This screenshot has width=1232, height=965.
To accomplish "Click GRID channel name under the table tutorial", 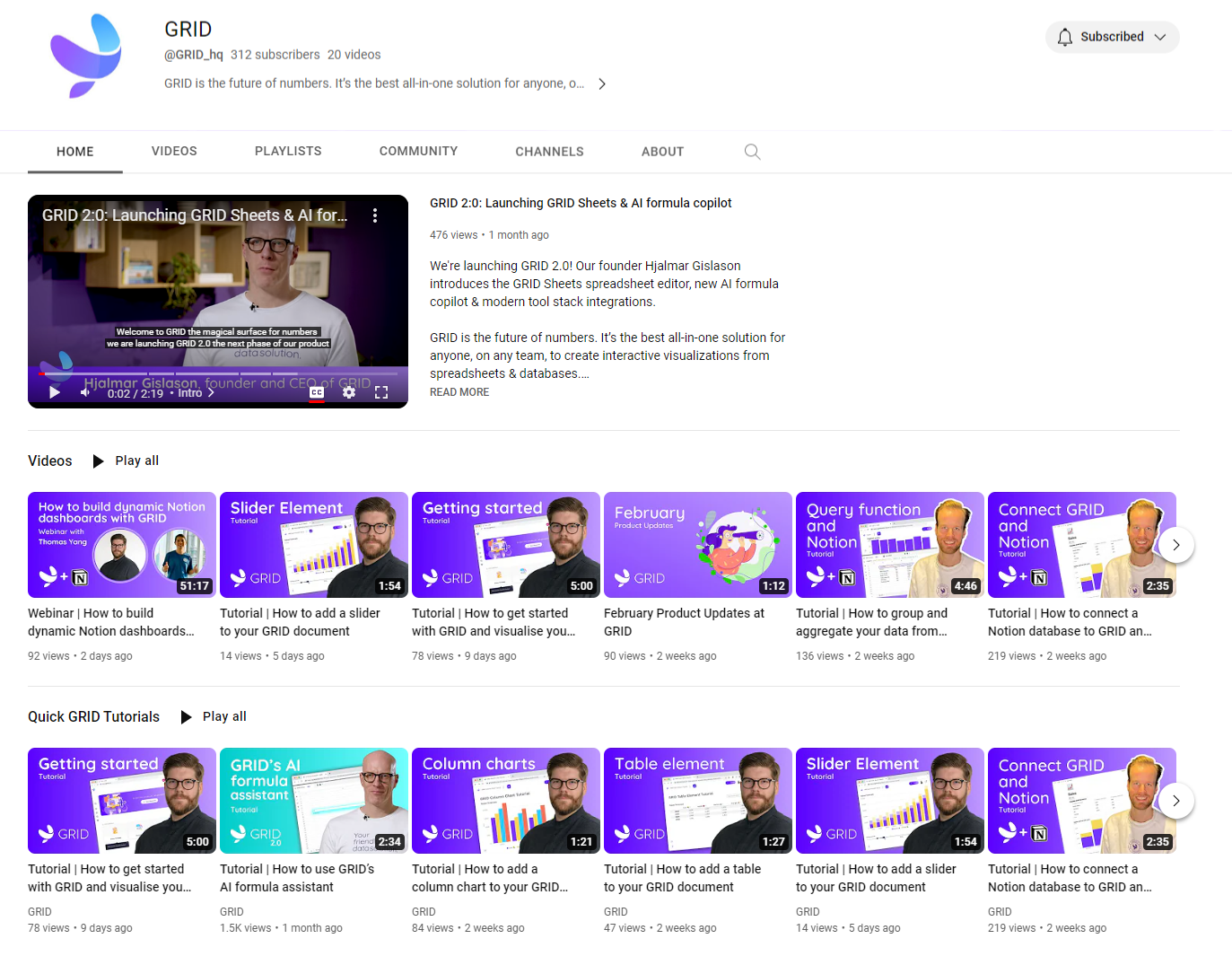I will [616, 912].
